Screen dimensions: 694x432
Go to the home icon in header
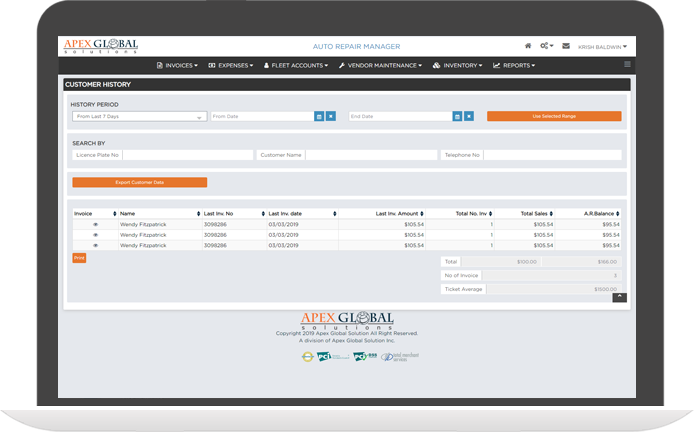pos(528,46)
